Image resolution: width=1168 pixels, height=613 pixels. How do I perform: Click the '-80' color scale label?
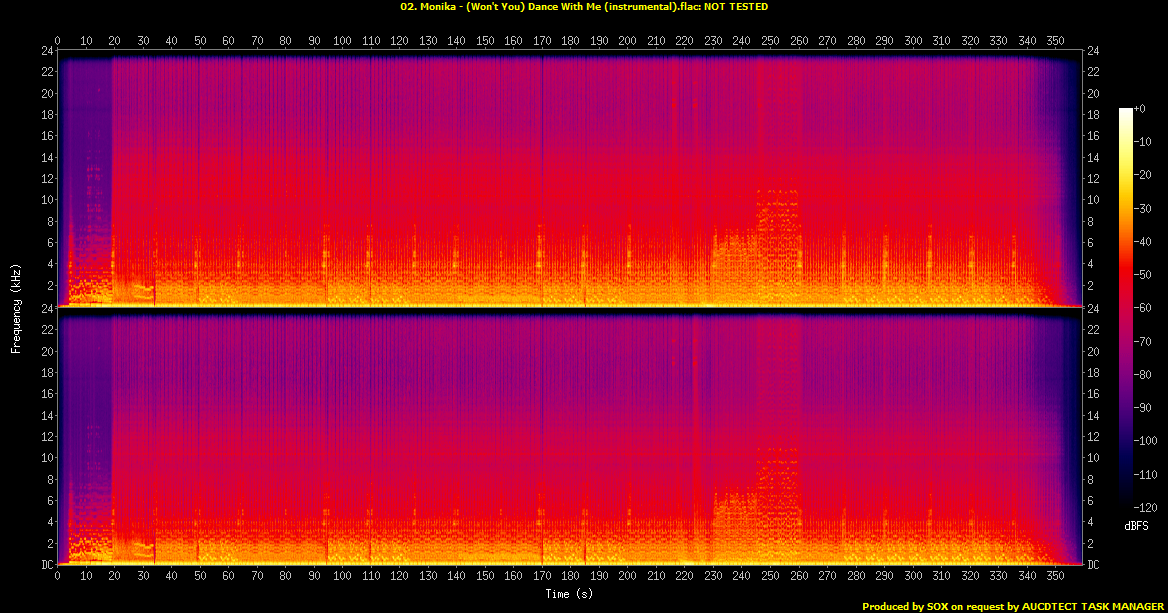point(1143,375)
